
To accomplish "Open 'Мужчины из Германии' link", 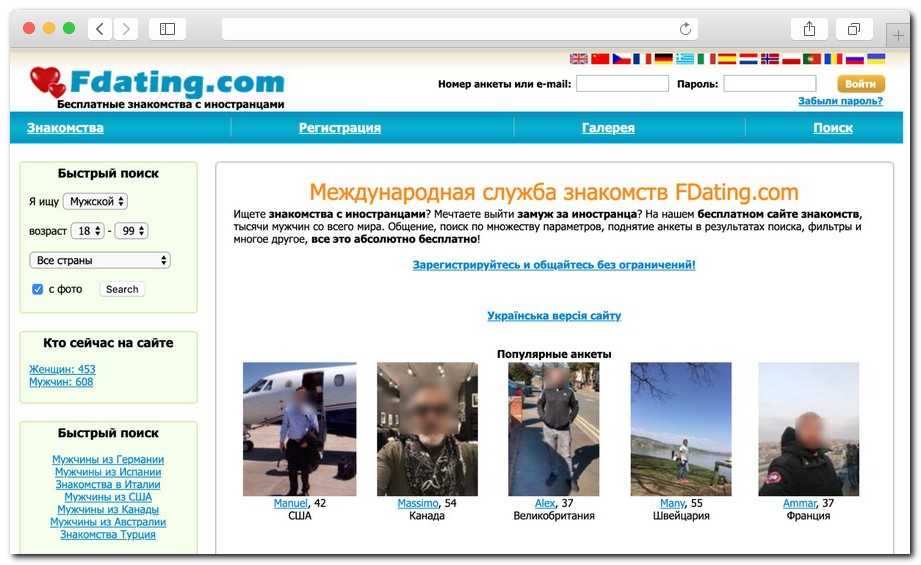I will click(x=108, y=460).
